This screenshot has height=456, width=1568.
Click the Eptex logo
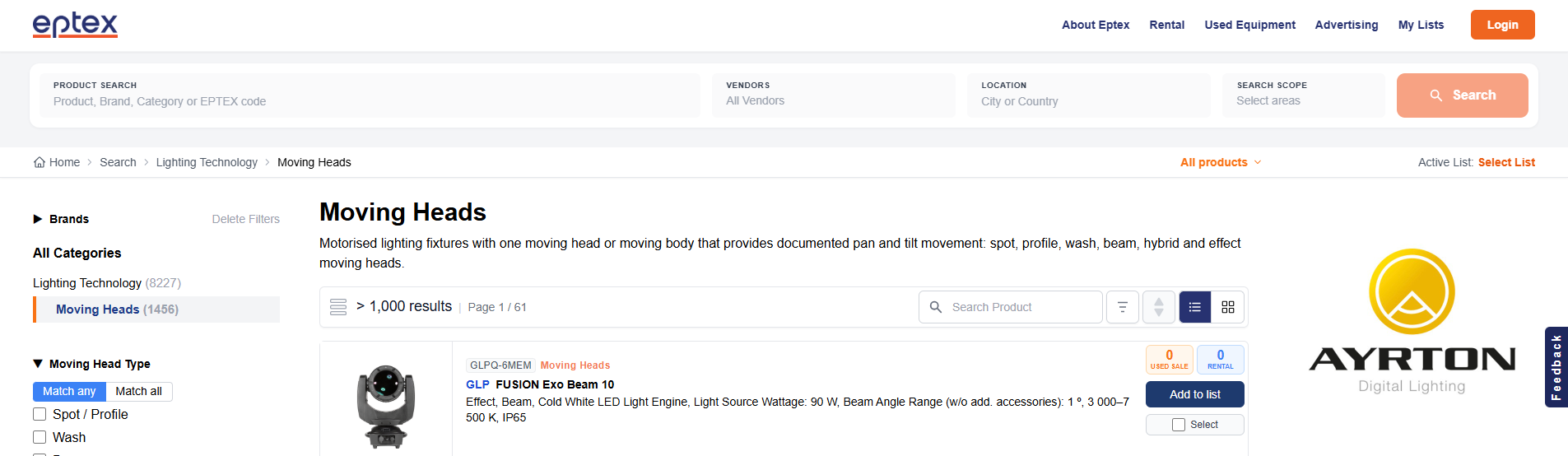pos(75,26)
